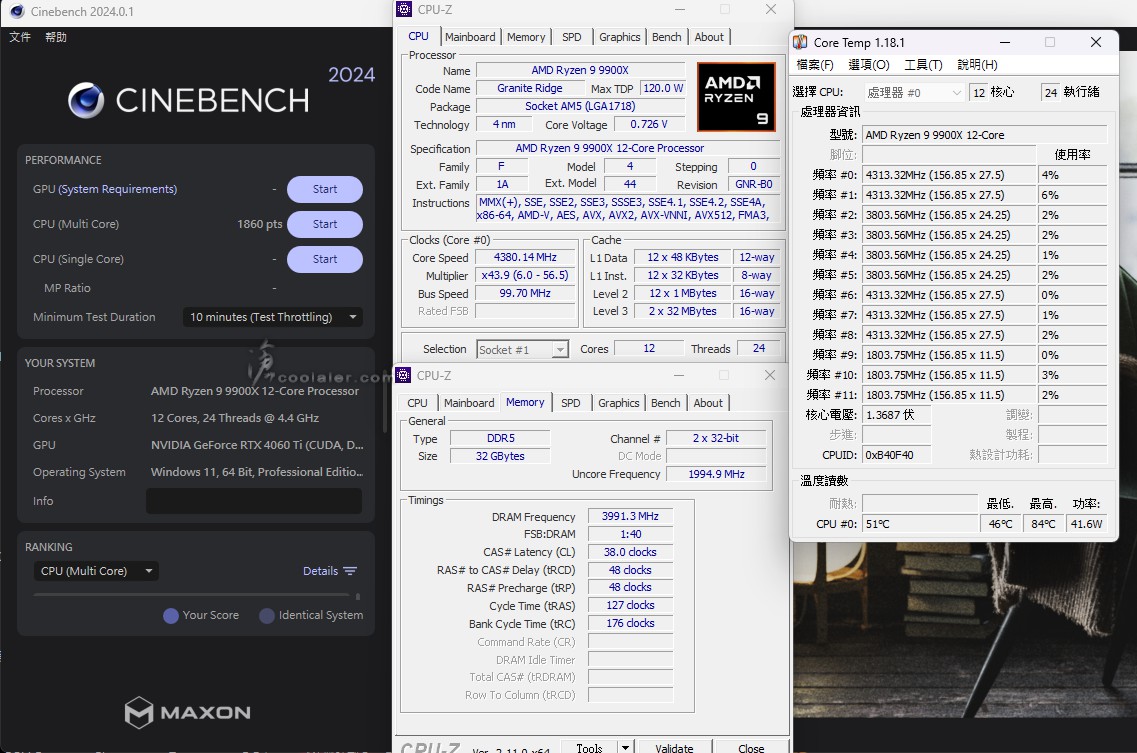Open Core Temp's 工具(T) menu
The width and height of the screenshot is (1137, 753).
coord(923,65)
